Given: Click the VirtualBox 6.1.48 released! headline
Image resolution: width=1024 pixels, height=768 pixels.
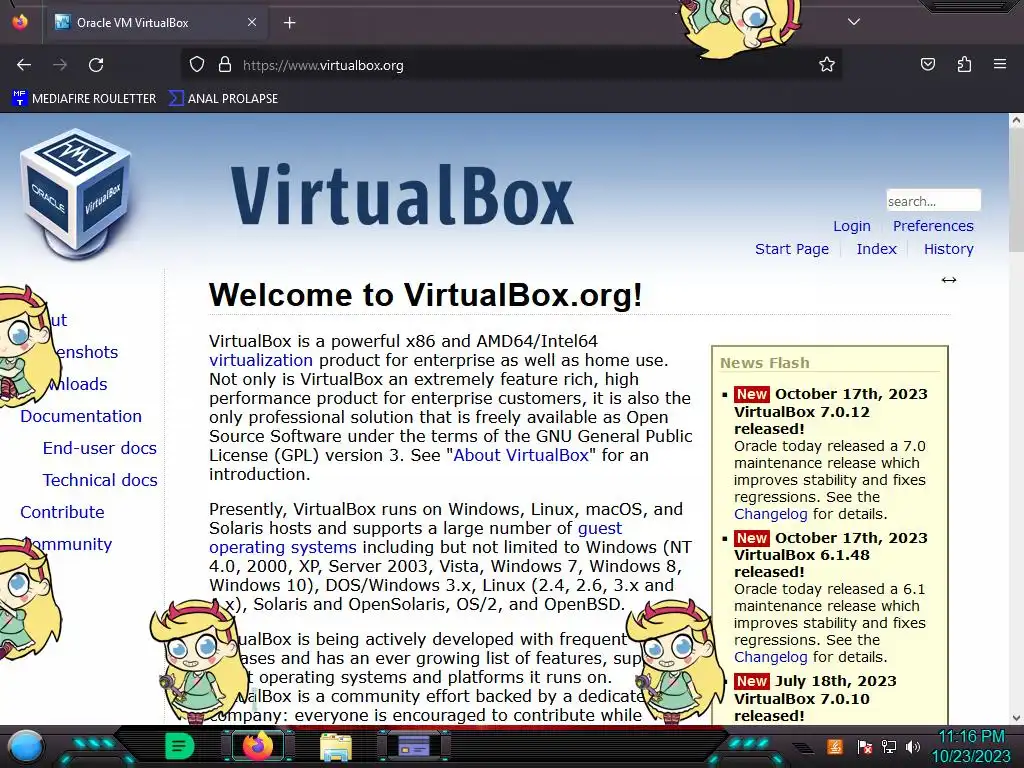Looking at the screenshot, I should pos(802,564).
